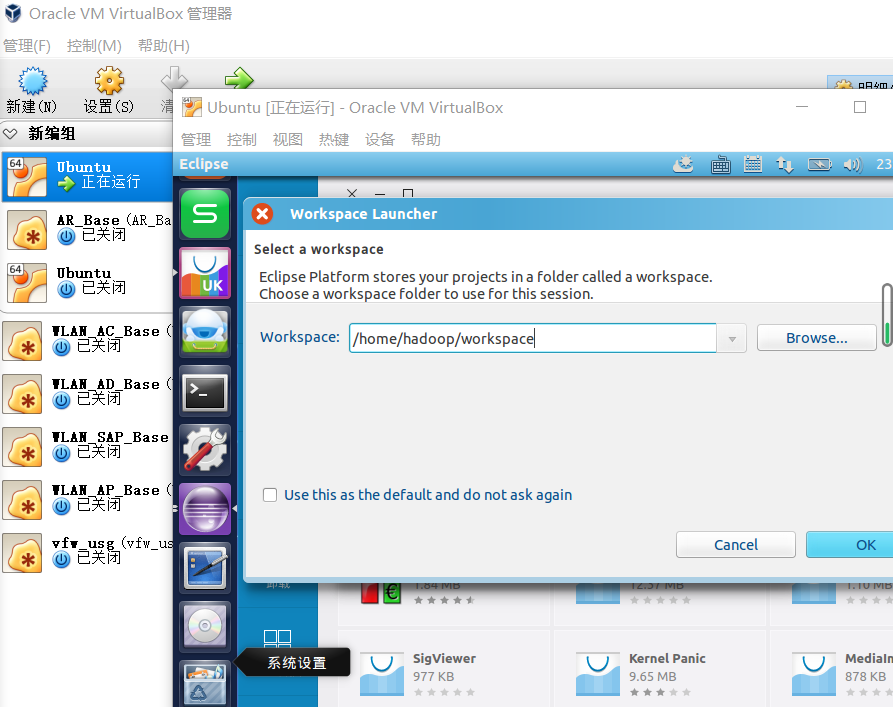Click the weather indicator in Ubuntu panel
Viewport: 893px width, 707px height.
[683, 165]
